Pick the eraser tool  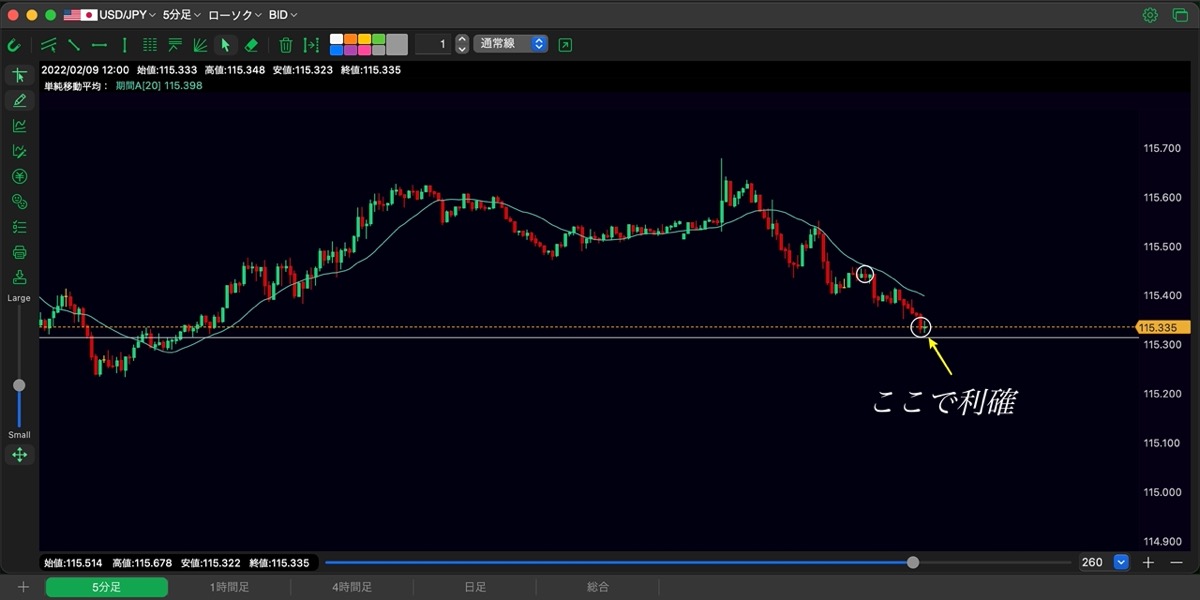[251, 45]
